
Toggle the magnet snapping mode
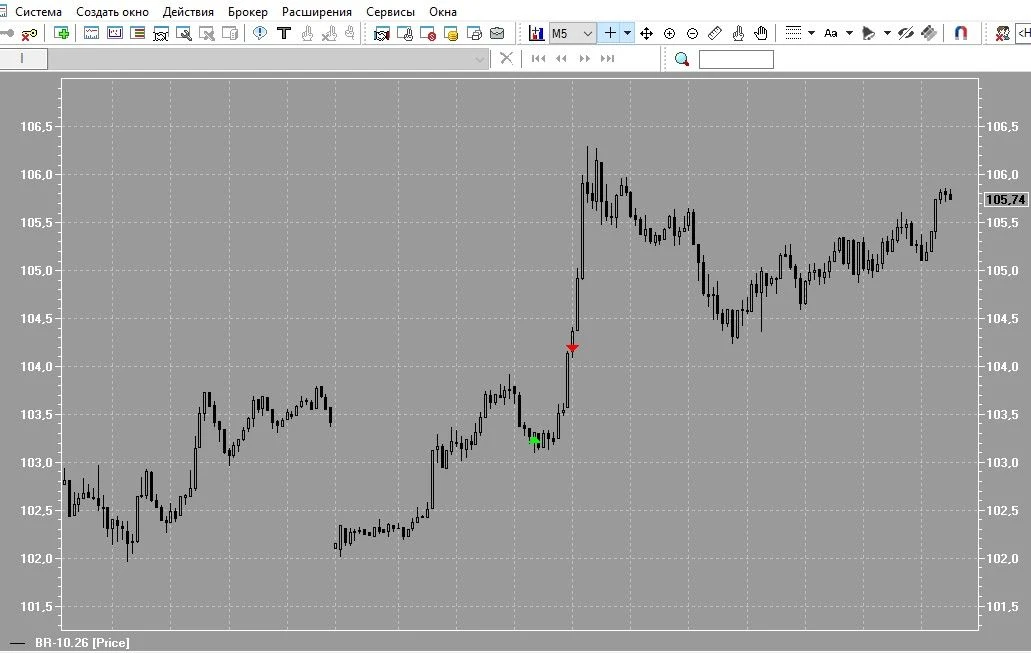pos(961,33)
